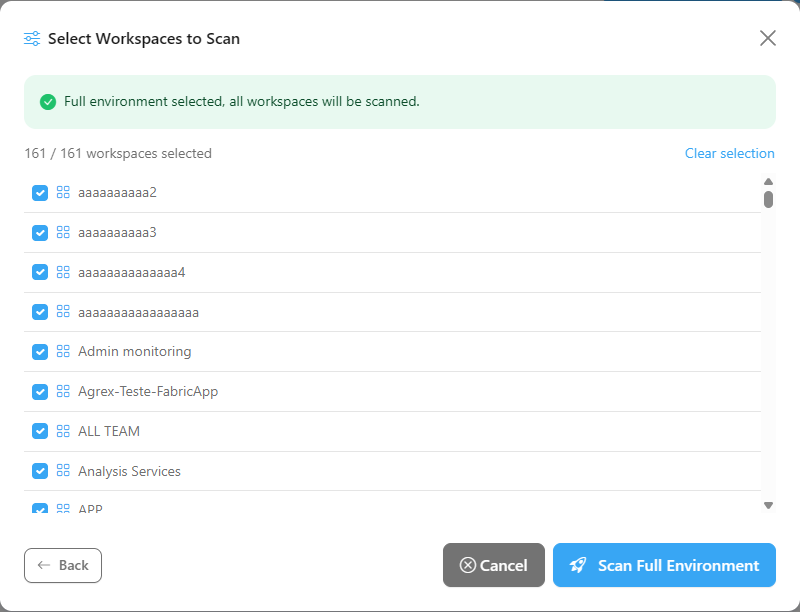Uncheck the Analysis Services checkbox
Image resolution: width=800 pixels, height=612 pixels.
pyautogui.click(x=40, y=471)
